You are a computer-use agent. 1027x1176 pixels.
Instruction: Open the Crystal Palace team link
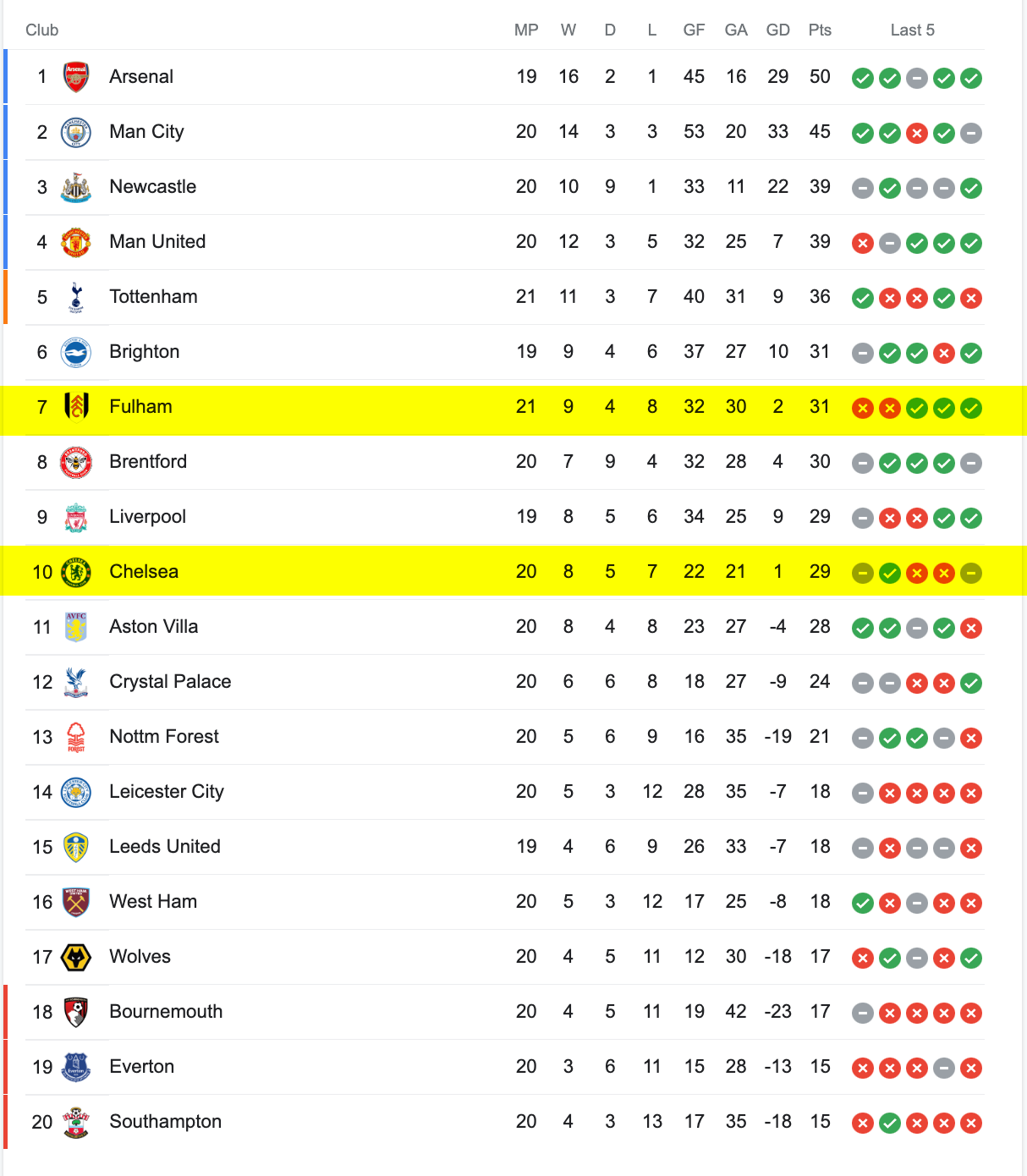point(170,682)
